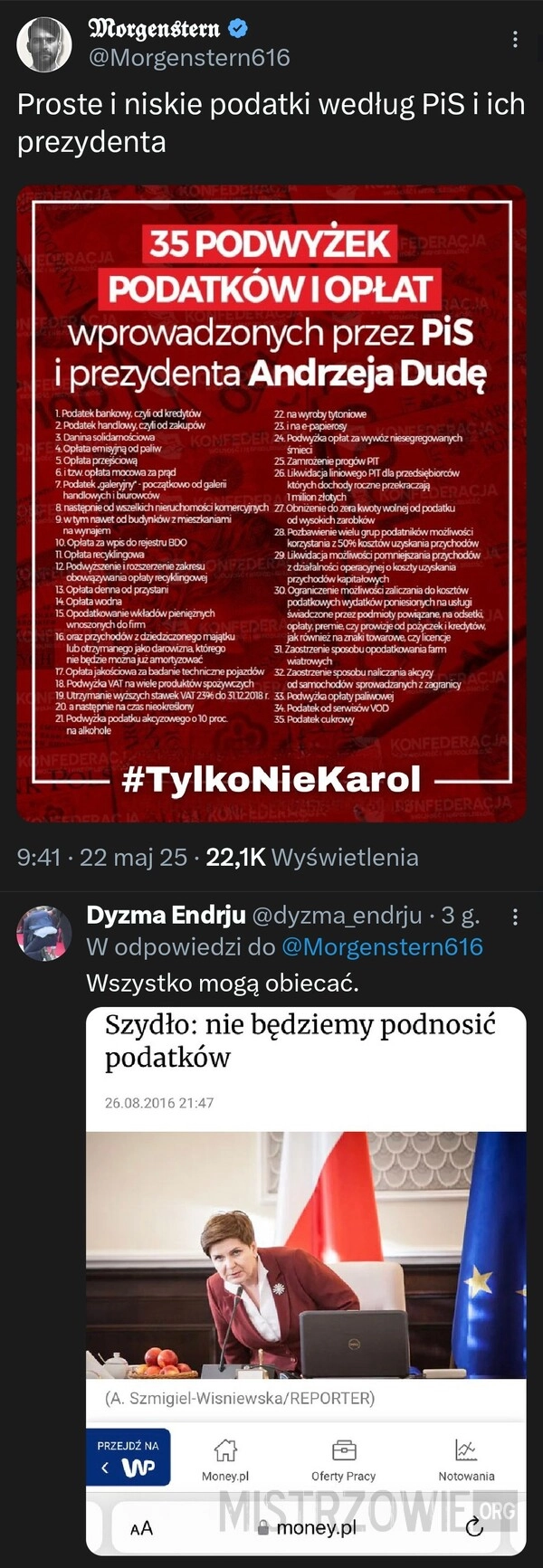Tap the AA text size button
Viewport: 543px width, 1568px height.
point(141,1528)
